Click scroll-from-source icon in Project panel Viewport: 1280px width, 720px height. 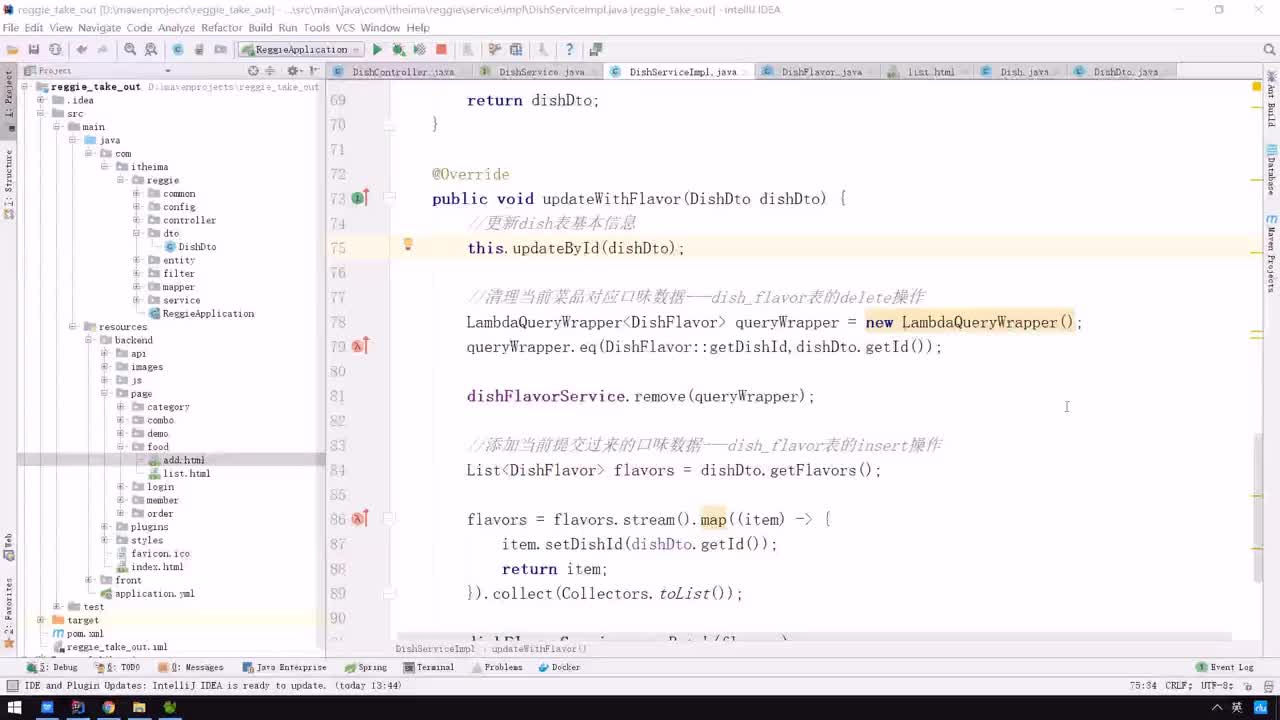pyautogui.click(x=253, y=71)
